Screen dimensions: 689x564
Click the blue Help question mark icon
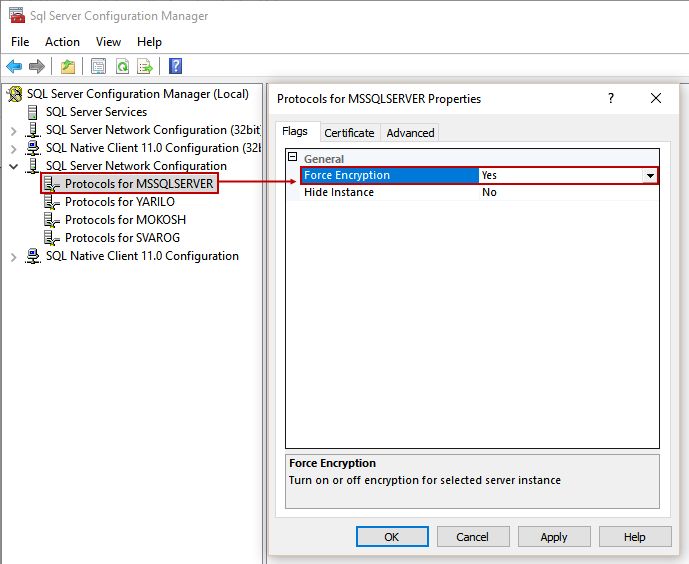click(175, 66)
